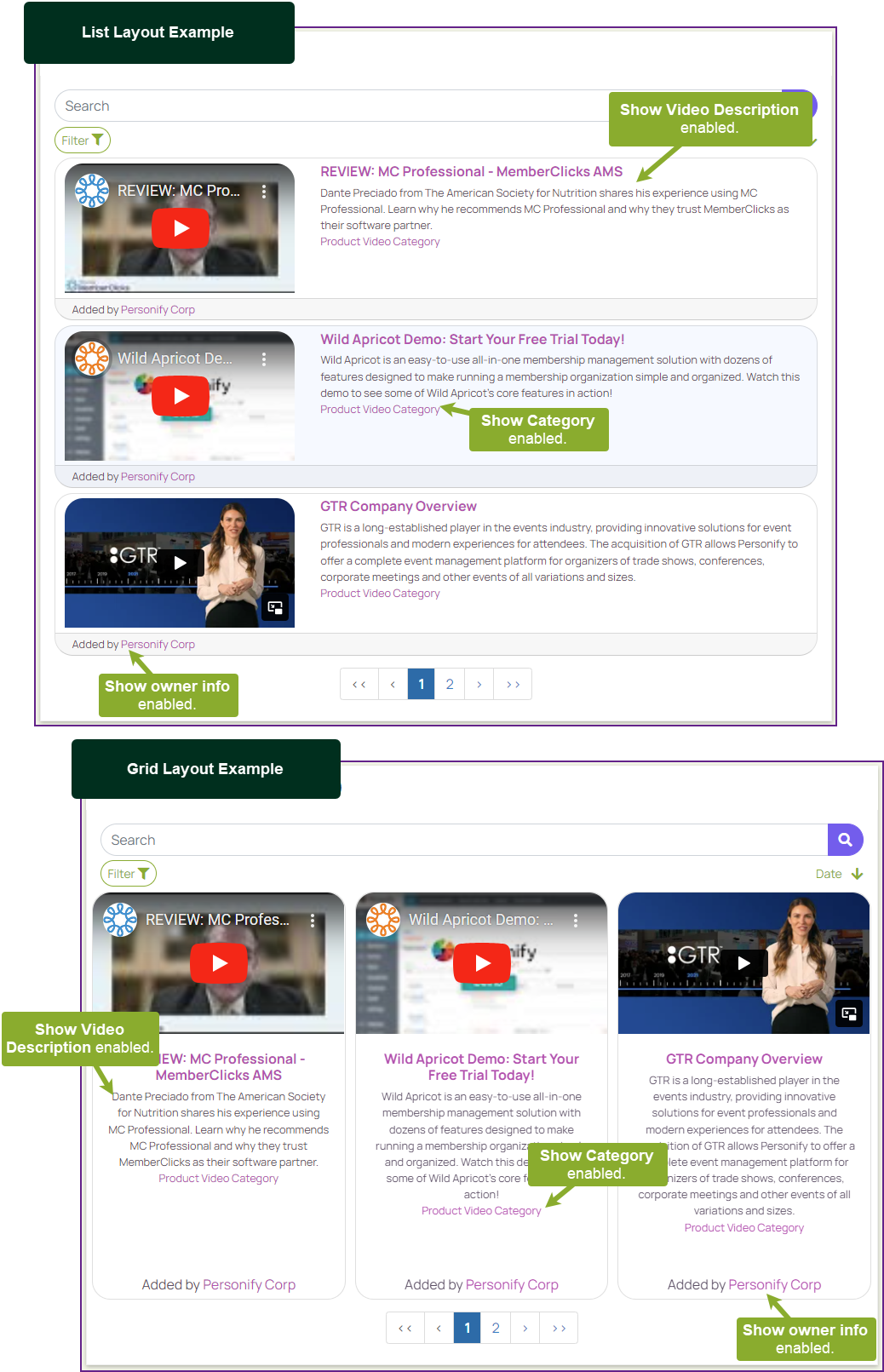The image size is (884, 1372).
Task: Go to next page in list layout pagination
Action: [x=479, y=684]
